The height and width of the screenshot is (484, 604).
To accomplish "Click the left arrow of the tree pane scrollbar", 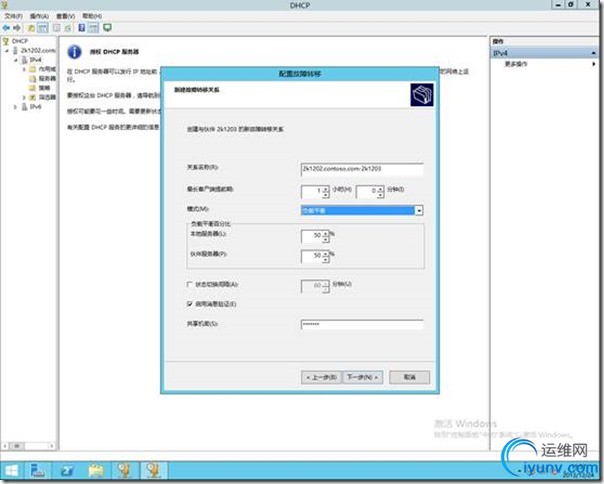I will point(5,446).
